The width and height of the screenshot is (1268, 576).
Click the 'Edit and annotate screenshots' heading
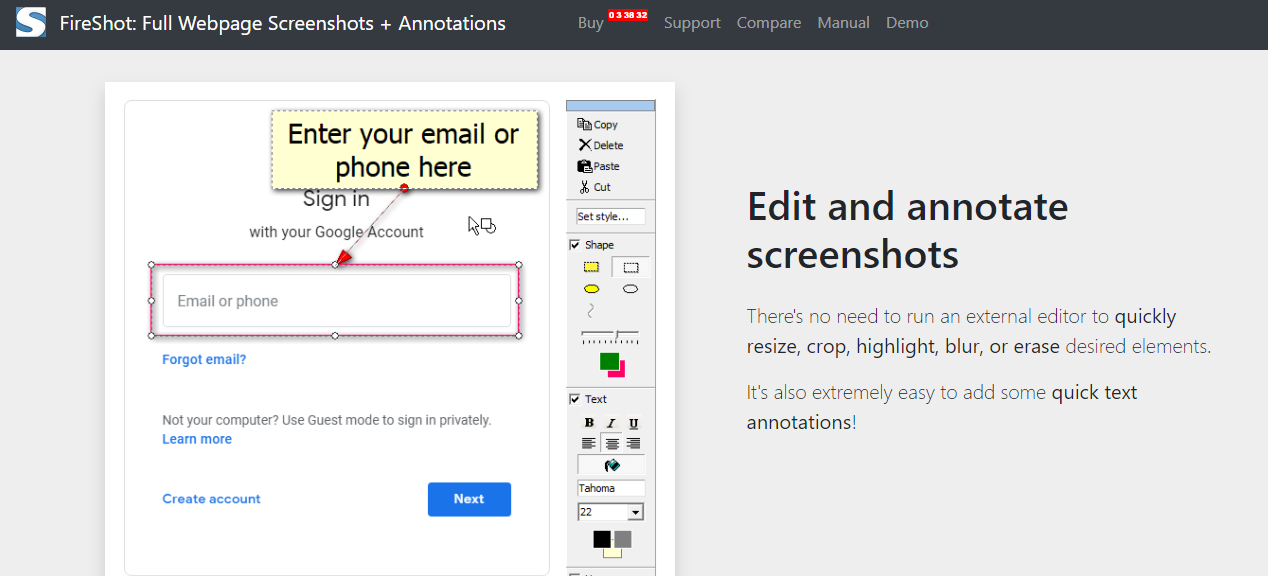click(907, 230)
